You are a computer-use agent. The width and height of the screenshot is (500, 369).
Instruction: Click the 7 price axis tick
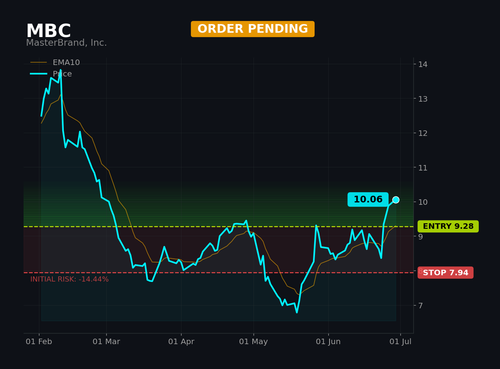click(x=420, y=305)
